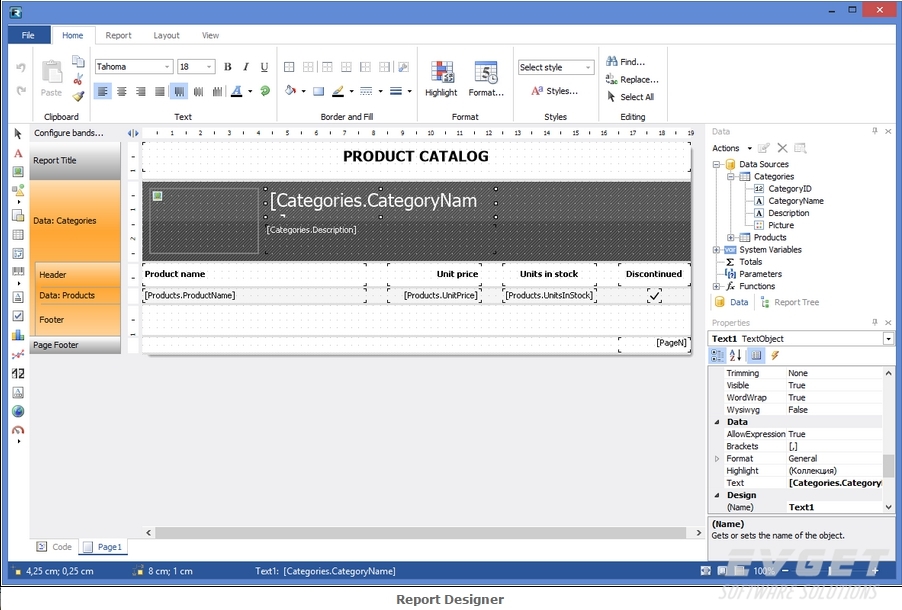
Task: Select the Digital signature '12' tool
Action: tap(18, 373)
